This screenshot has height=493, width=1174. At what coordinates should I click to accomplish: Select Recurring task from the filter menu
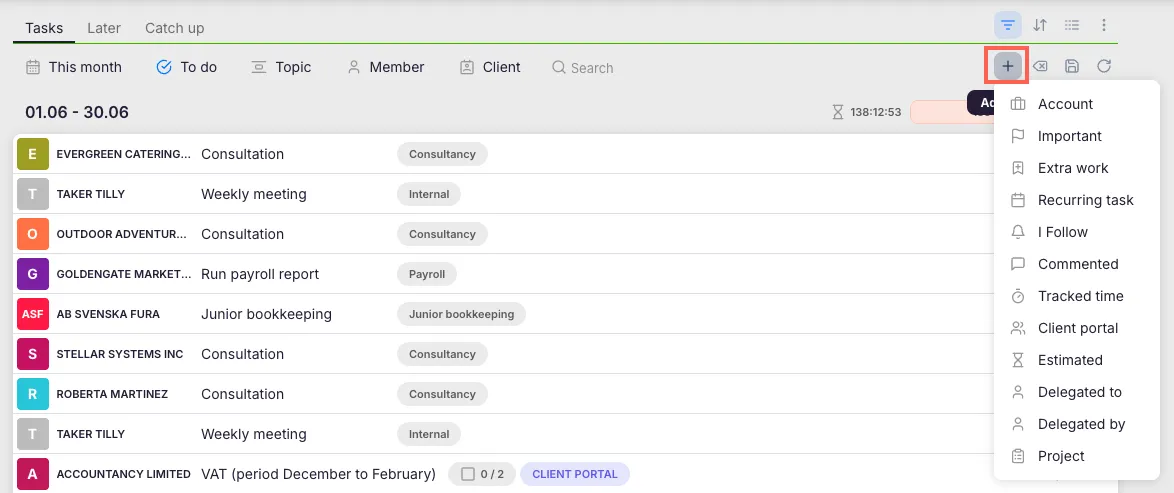pyautogui.click(x=1085, y=200)
